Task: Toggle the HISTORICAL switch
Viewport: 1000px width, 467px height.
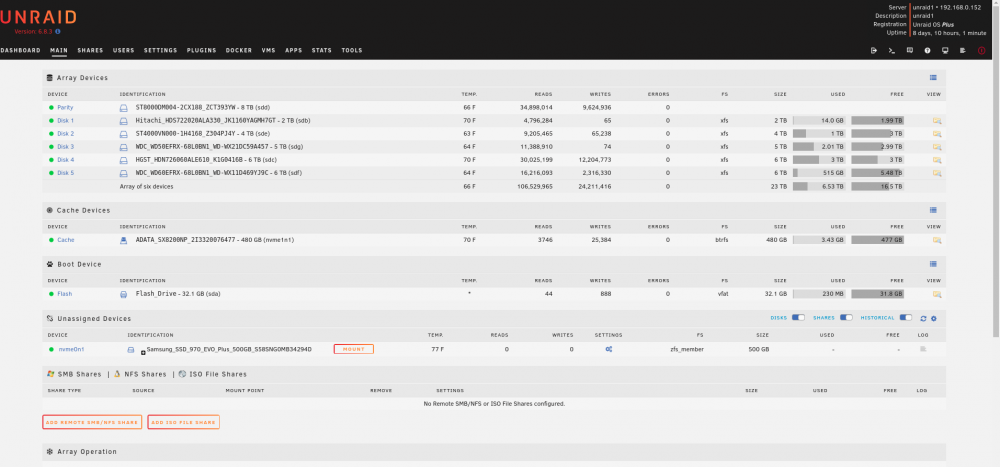Action: point(906,318)
